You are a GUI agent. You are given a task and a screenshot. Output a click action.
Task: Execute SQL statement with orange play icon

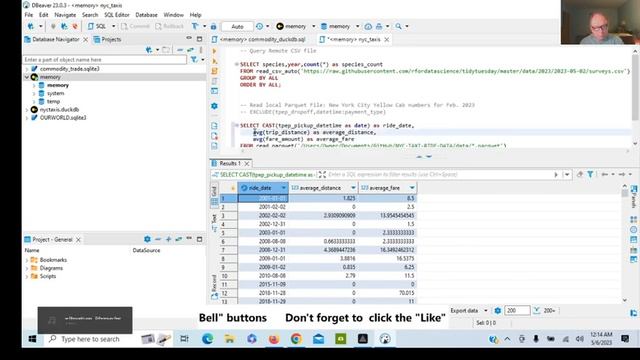point(214,51)
